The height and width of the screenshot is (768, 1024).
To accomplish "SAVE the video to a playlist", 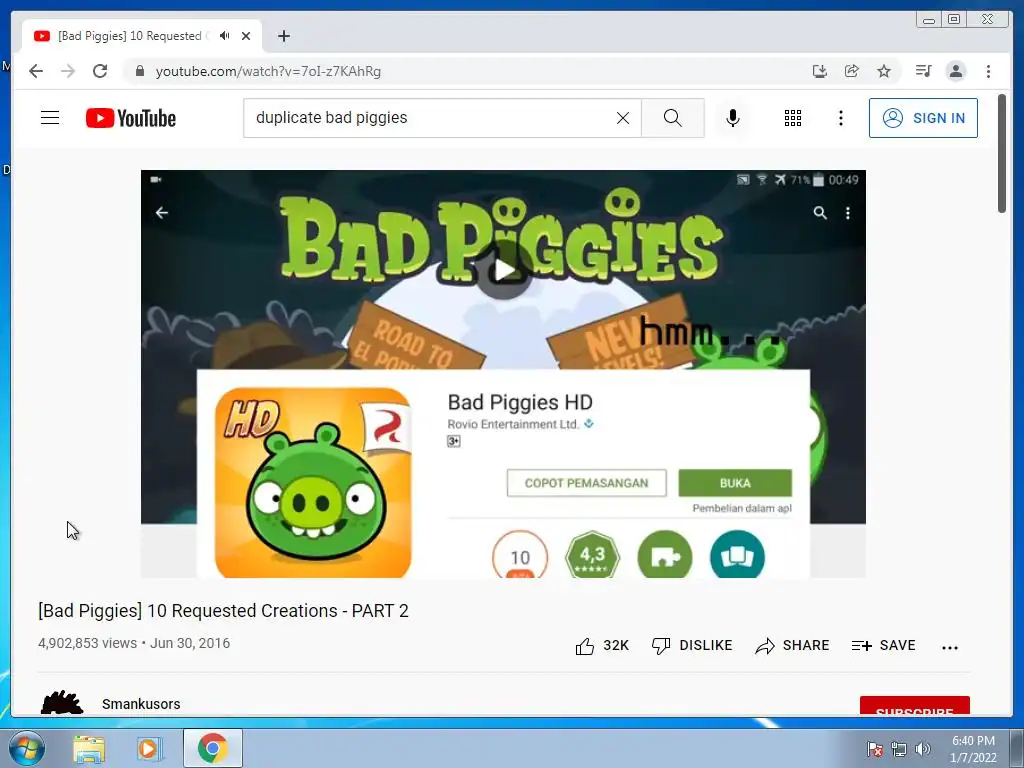I will point(884,646).
